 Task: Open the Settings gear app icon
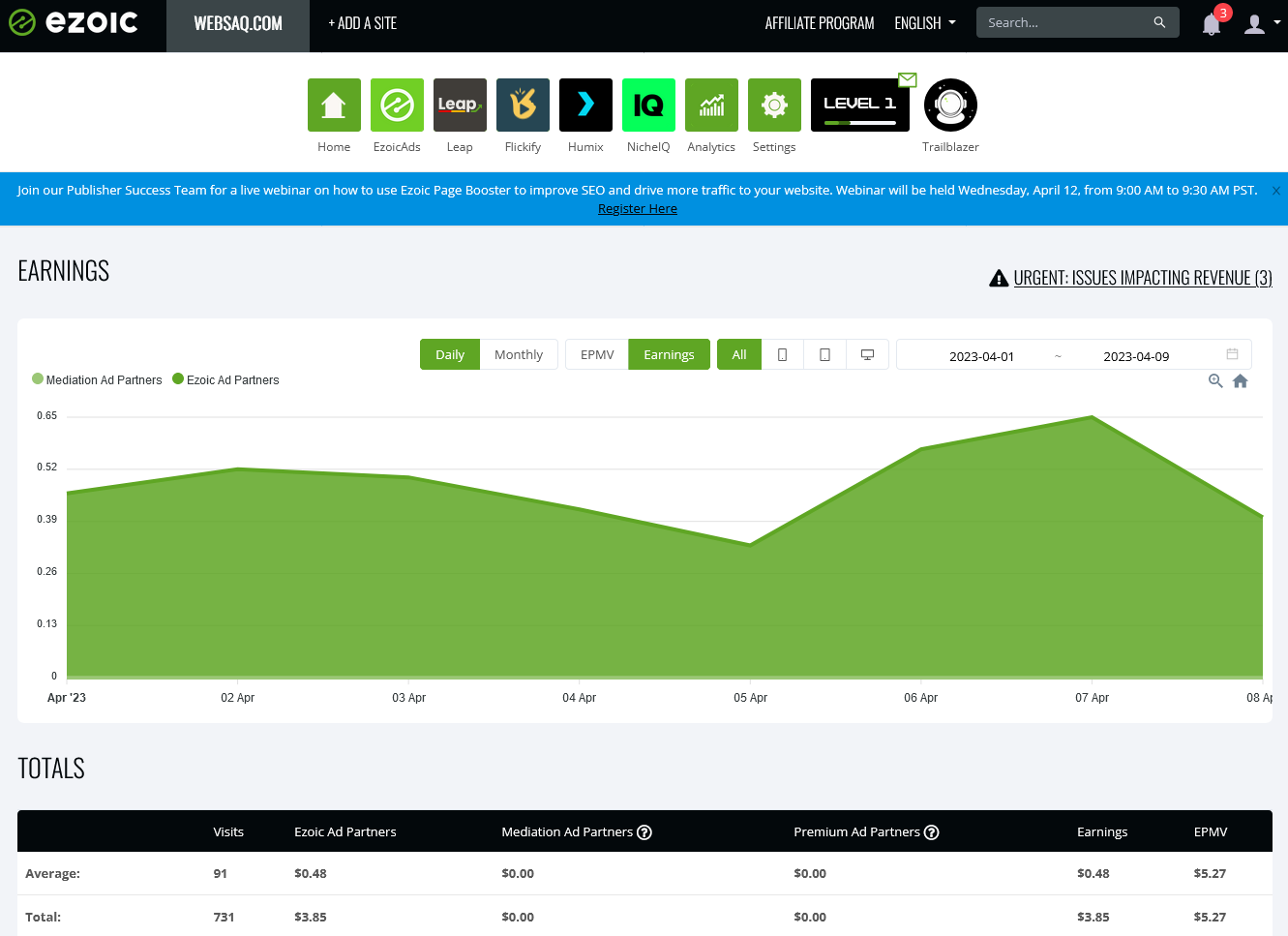click(x=774, y=105)
